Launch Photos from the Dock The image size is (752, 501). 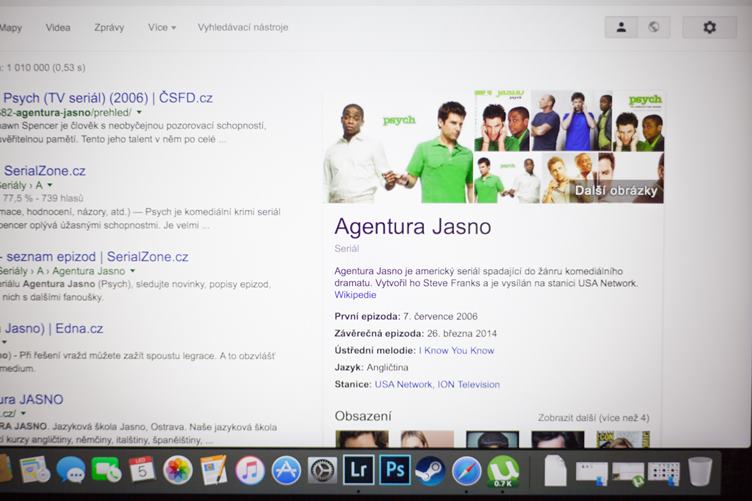[178, 470]
